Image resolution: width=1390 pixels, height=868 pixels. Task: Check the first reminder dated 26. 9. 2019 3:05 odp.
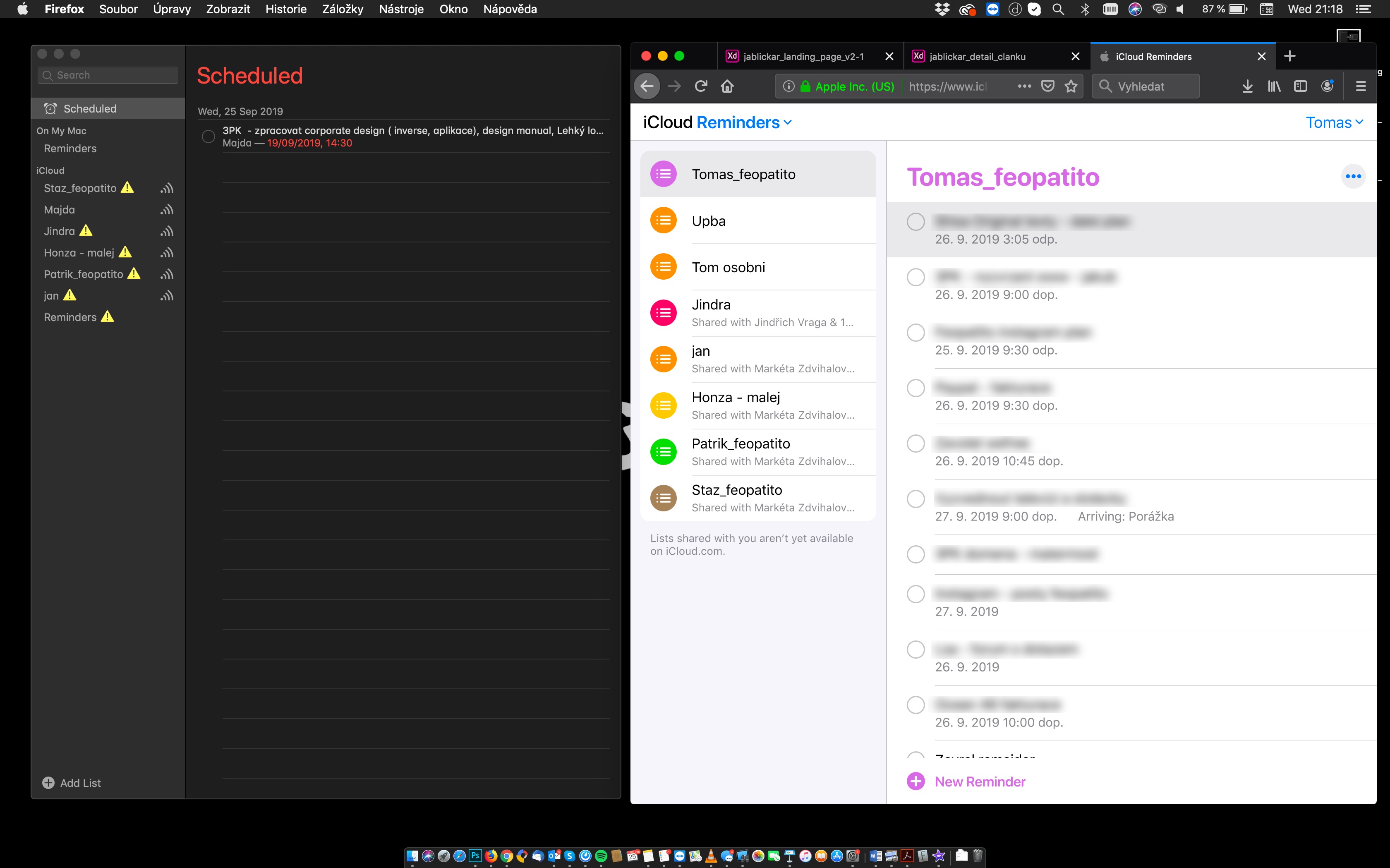pos(915,222)
